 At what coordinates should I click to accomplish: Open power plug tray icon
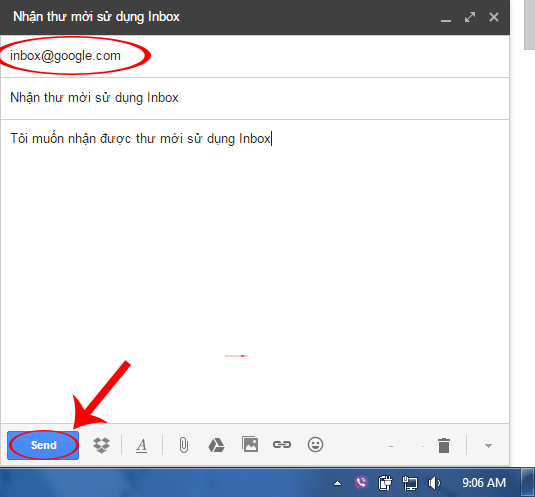pyautogui.click(x=385, y=483)
